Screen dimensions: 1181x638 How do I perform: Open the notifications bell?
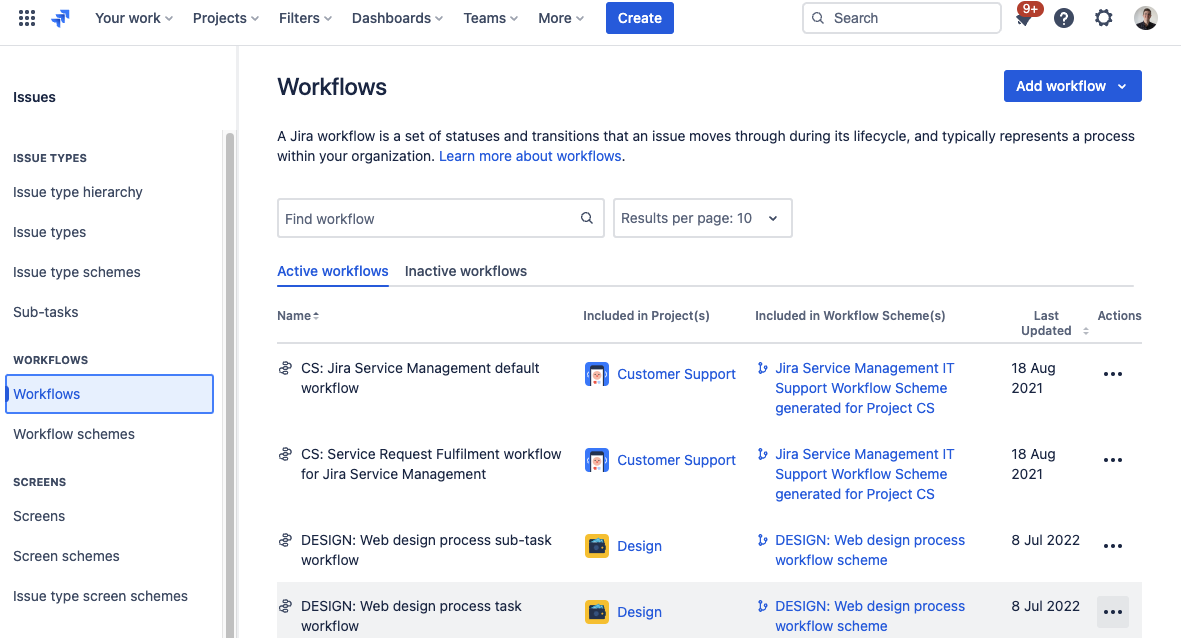tap(1023, 17)
